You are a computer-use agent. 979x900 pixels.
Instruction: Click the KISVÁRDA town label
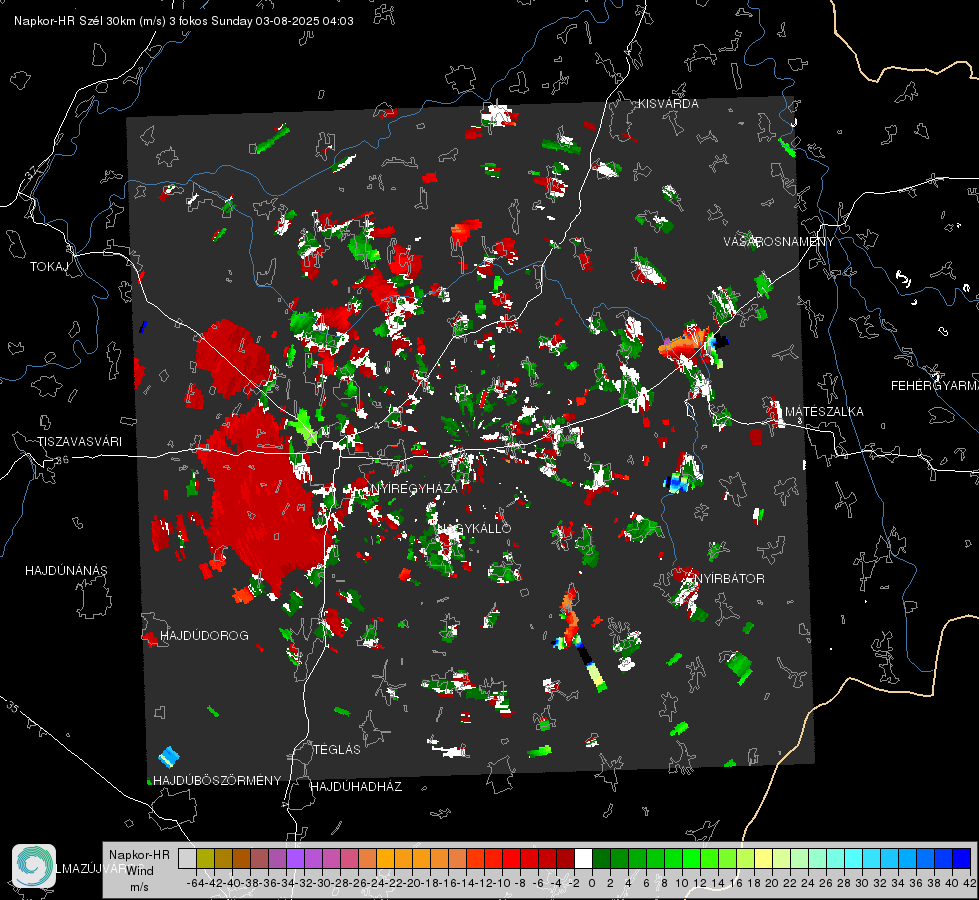(x=668, y=104)
